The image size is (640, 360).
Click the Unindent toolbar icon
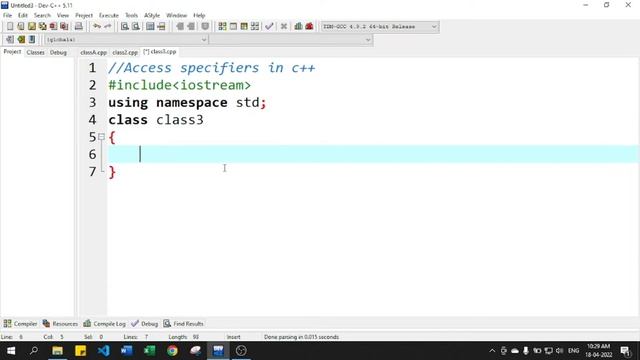[191, 27]
